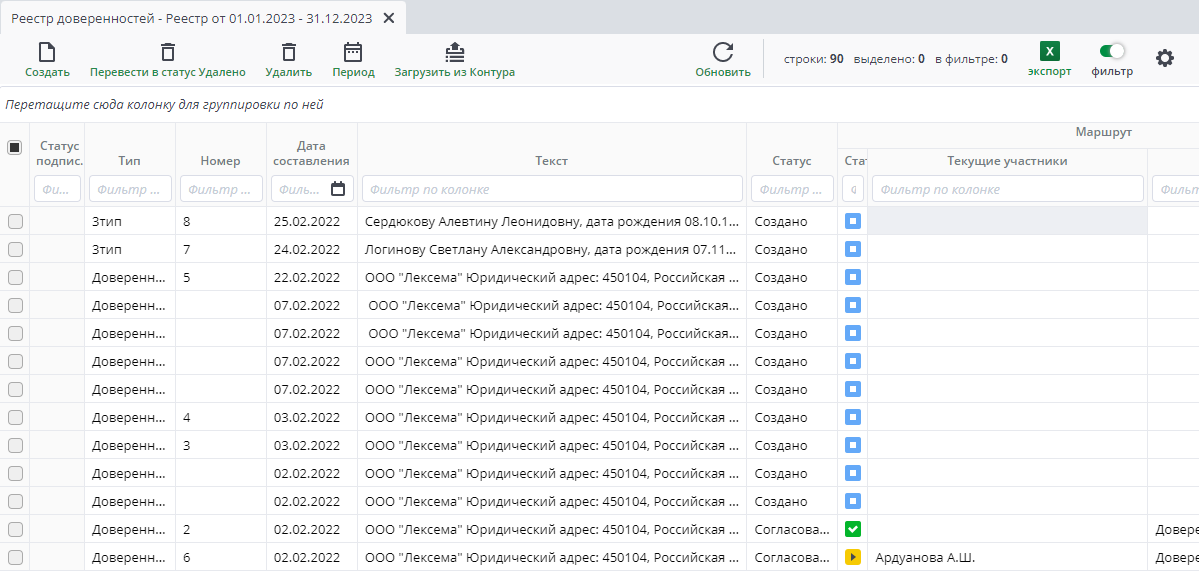
Task: Click blue route status icon for row number 8
Action: point(853,221)
